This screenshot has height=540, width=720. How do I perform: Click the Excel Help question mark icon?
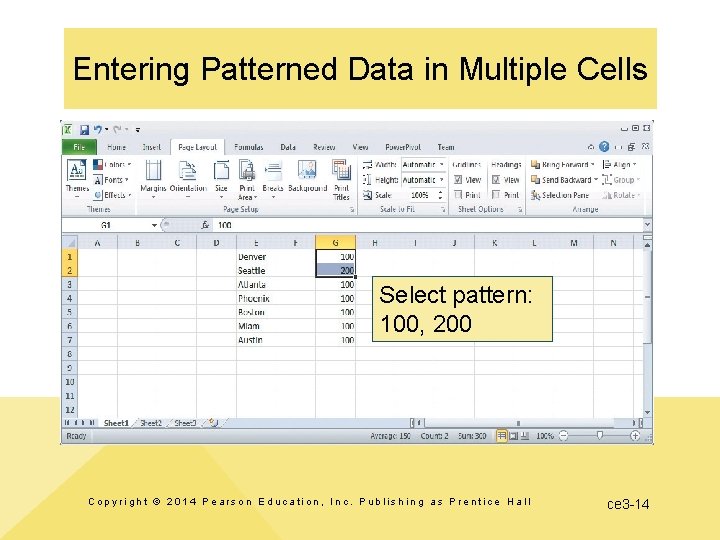604,147
